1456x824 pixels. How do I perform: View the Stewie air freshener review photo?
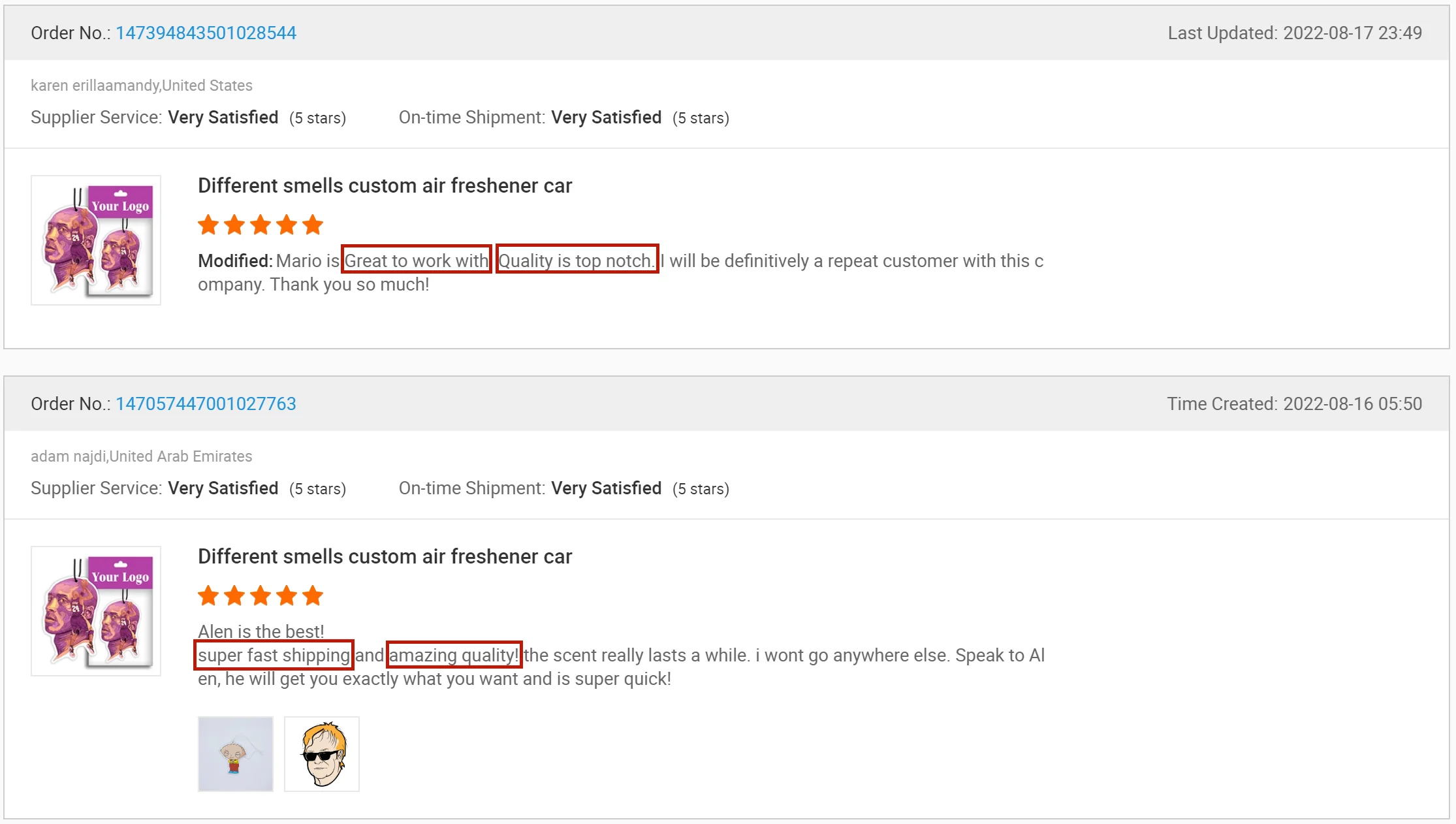(236, 754)
